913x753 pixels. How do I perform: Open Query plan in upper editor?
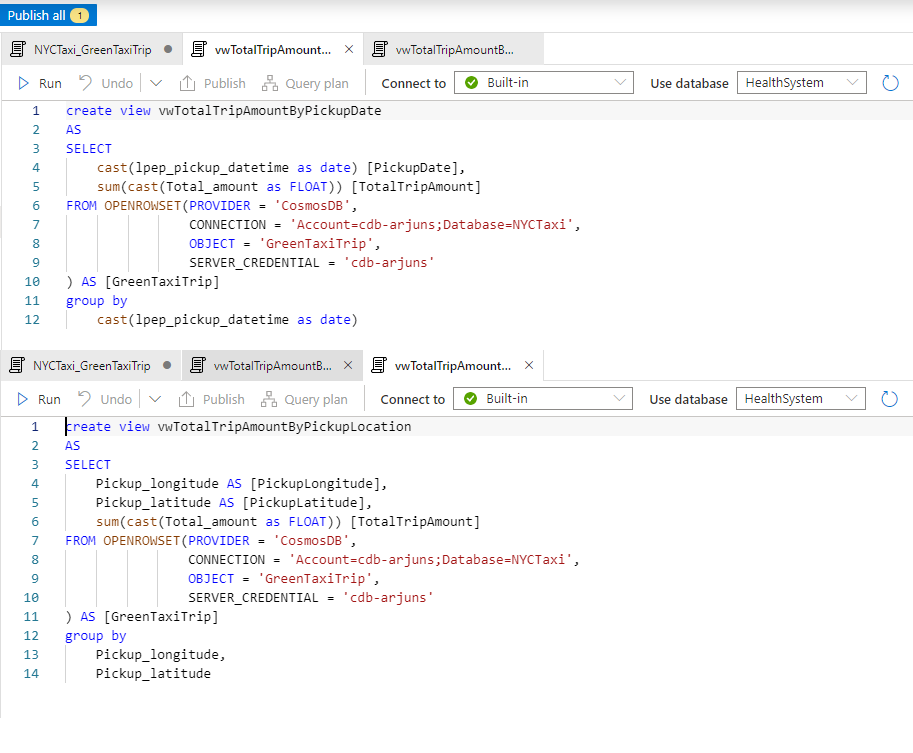click(x=306, y=84)
